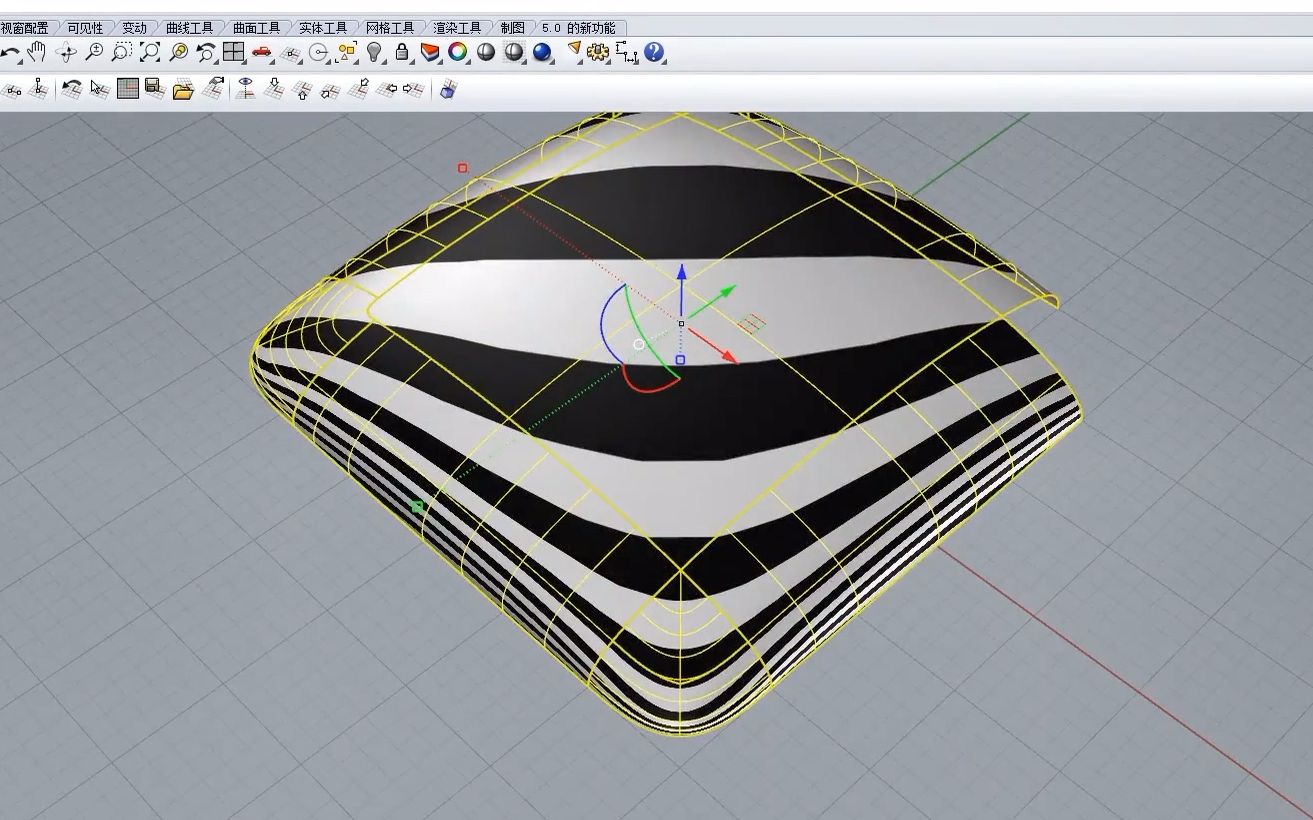
Task: Switch to the 实体工具 tab
Action: click(x=323, y=28)
